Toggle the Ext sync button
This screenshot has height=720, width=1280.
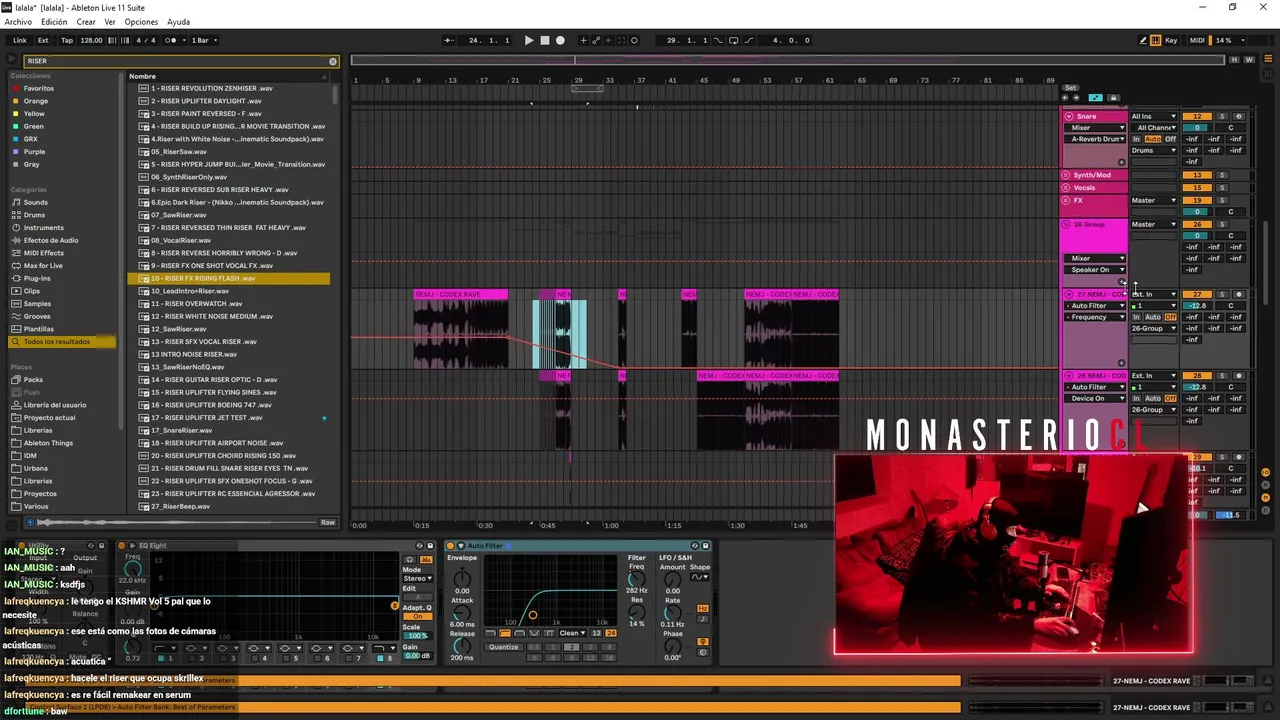click(43, 40)
